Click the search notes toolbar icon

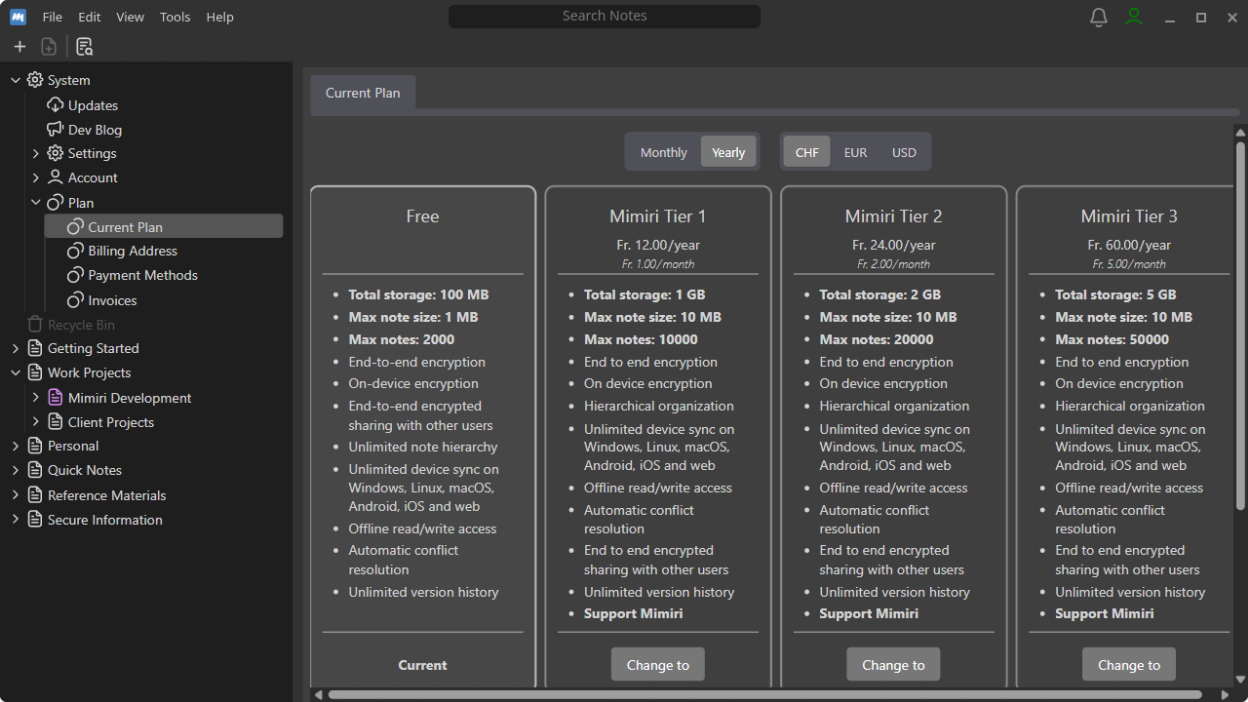[84, 47]
